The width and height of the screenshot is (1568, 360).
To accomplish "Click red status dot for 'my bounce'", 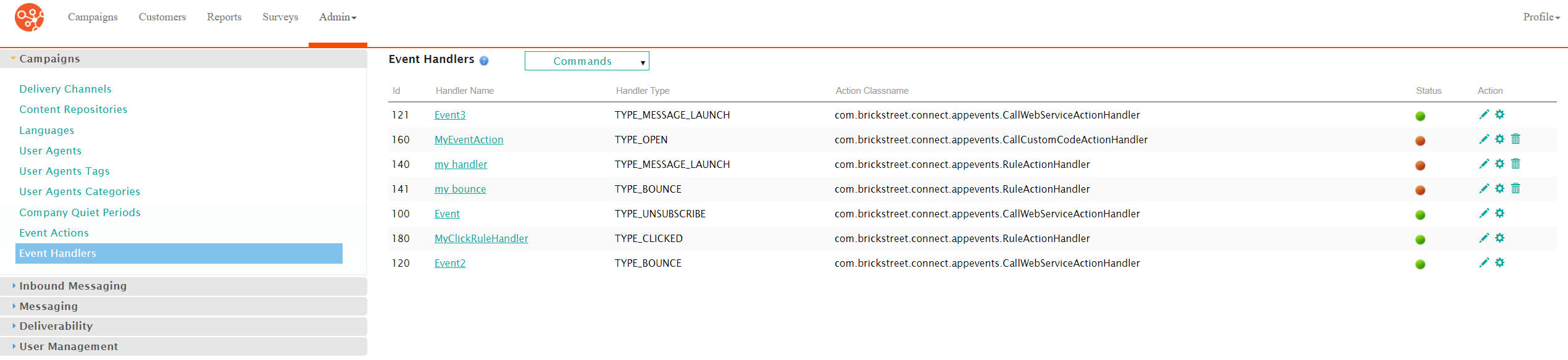I will 1420,190.
